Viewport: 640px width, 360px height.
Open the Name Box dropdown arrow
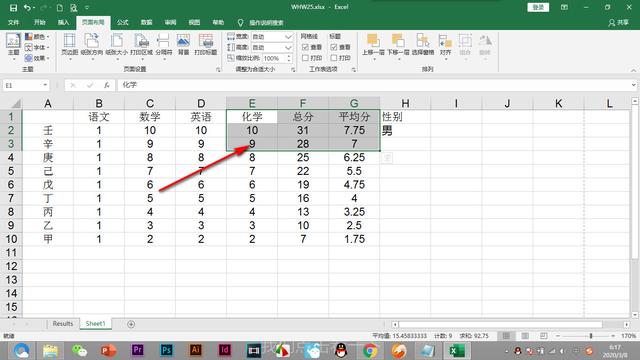(x=45, y=85)
